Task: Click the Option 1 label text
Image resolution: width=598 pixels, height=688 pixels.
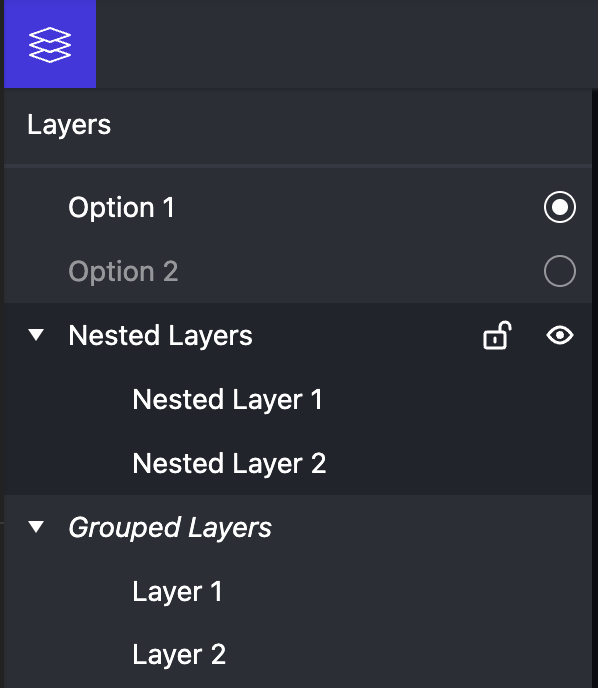Action: tap(122, 207)
